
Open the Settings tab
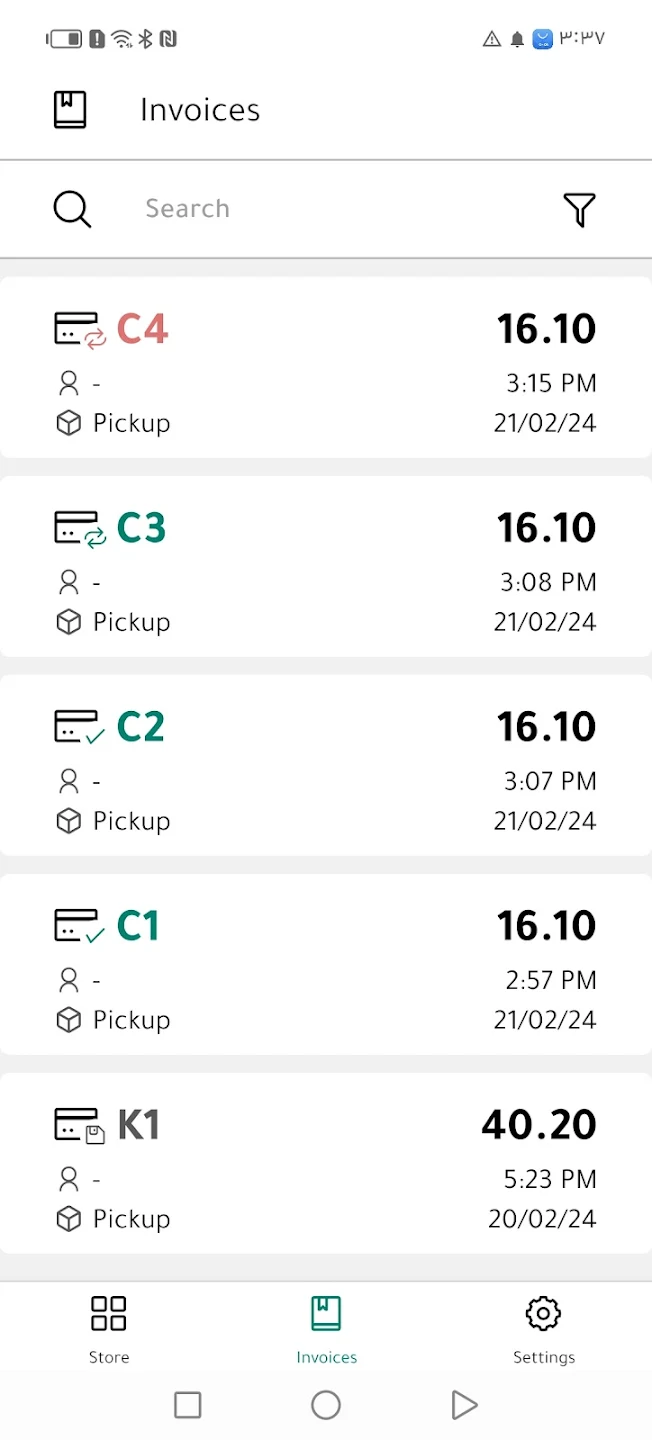click(543, 1328)
